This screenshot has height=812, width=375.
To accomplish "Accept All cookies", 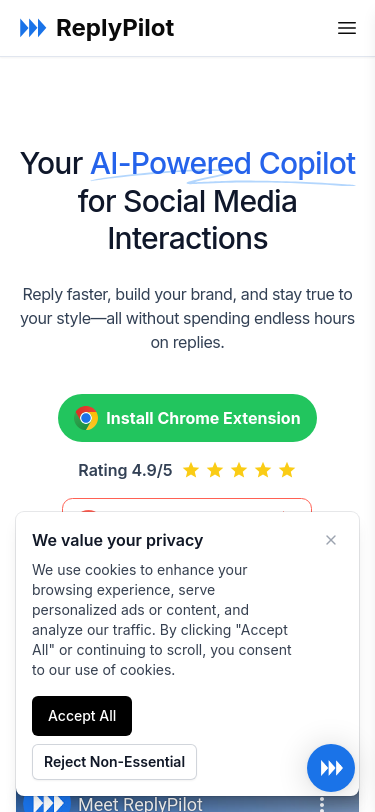I will point(82,716).
